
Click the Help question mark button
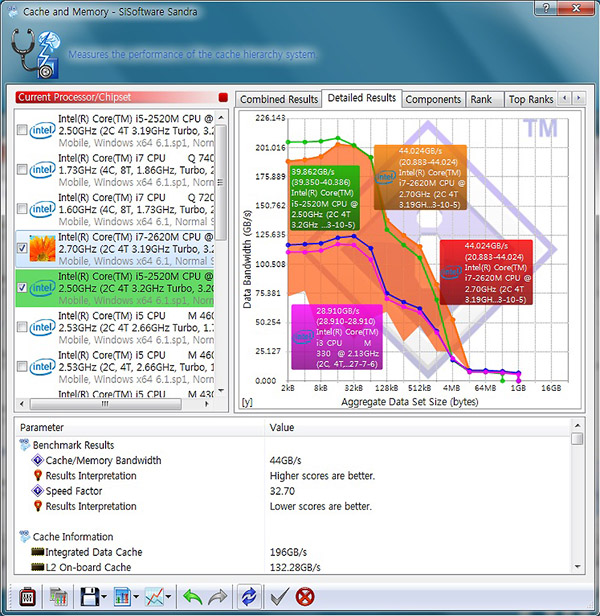548,8
